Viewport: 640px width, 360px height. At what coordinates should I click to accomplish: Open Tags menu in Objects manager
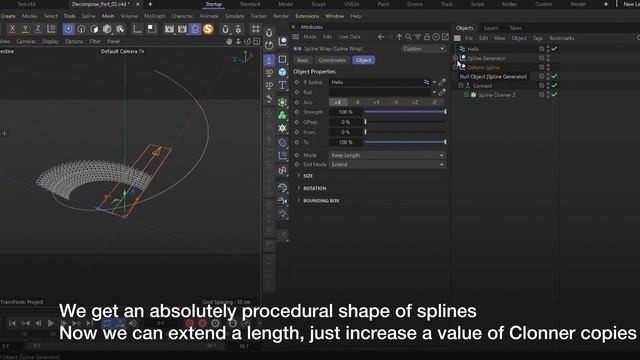538,38
